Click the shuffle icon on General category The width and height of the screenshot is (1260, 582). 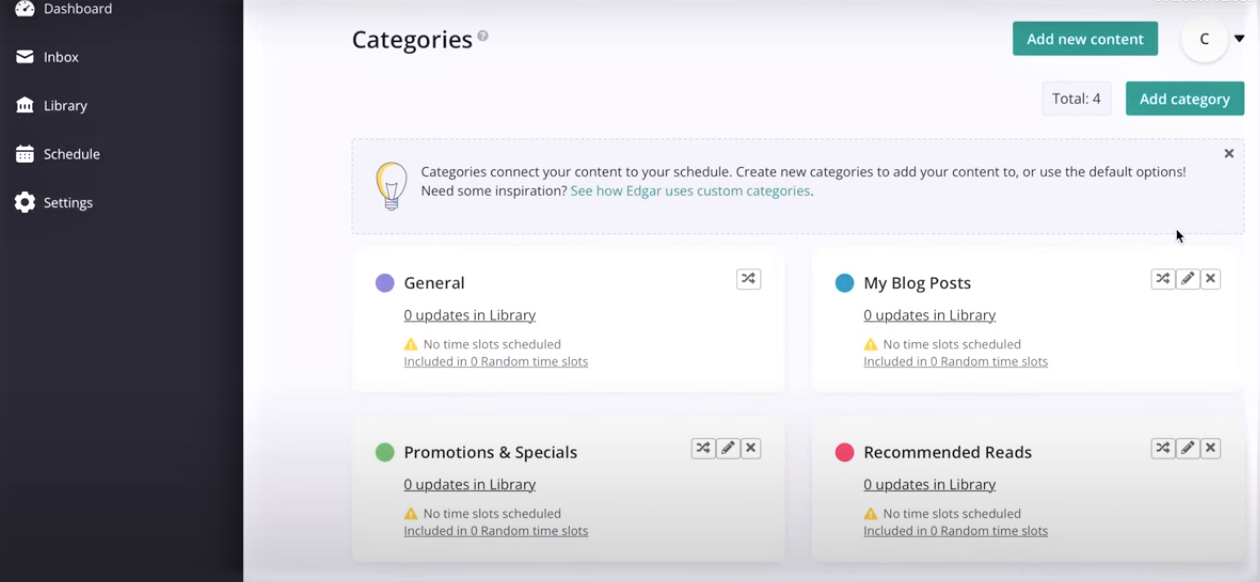coord(747,279)
